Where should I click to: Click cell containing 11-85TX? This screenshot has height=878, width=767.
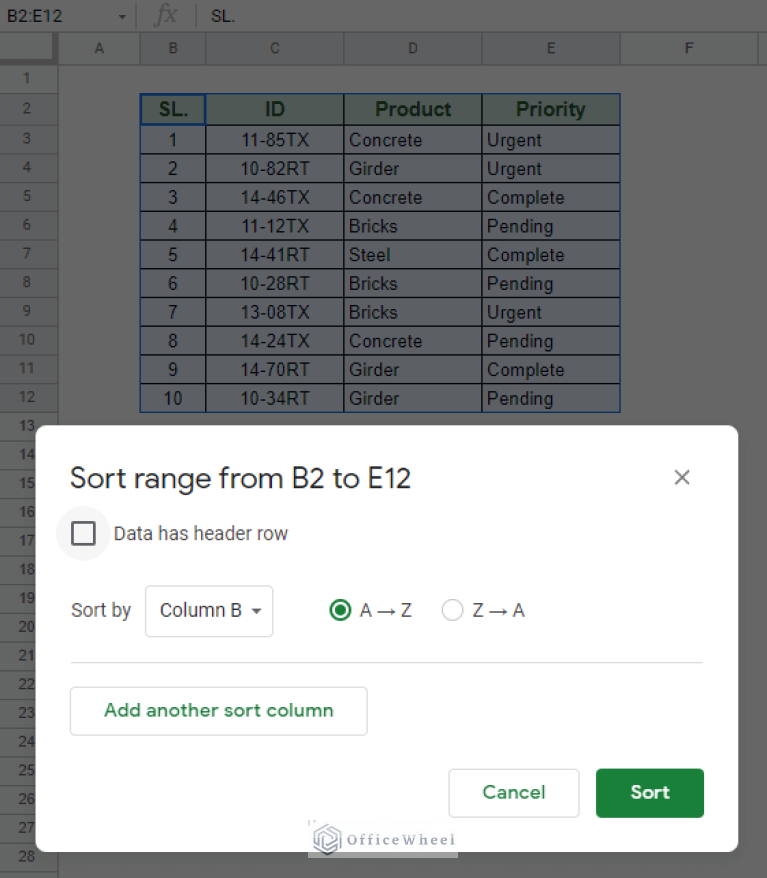[x=274, y=140]
